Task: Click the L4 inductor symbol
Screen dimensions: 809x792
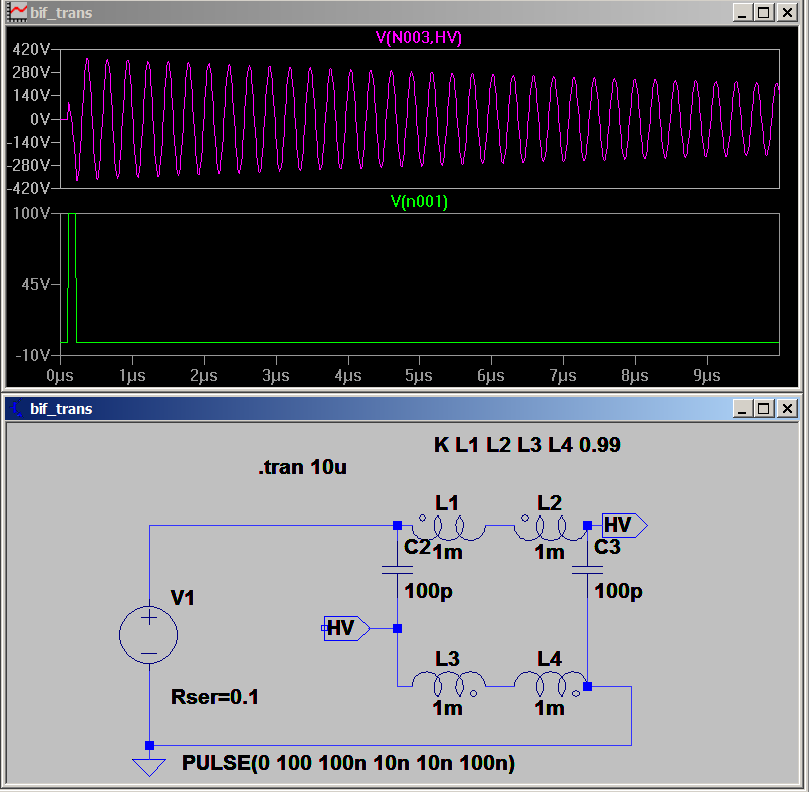Action: tap(549, 684)
